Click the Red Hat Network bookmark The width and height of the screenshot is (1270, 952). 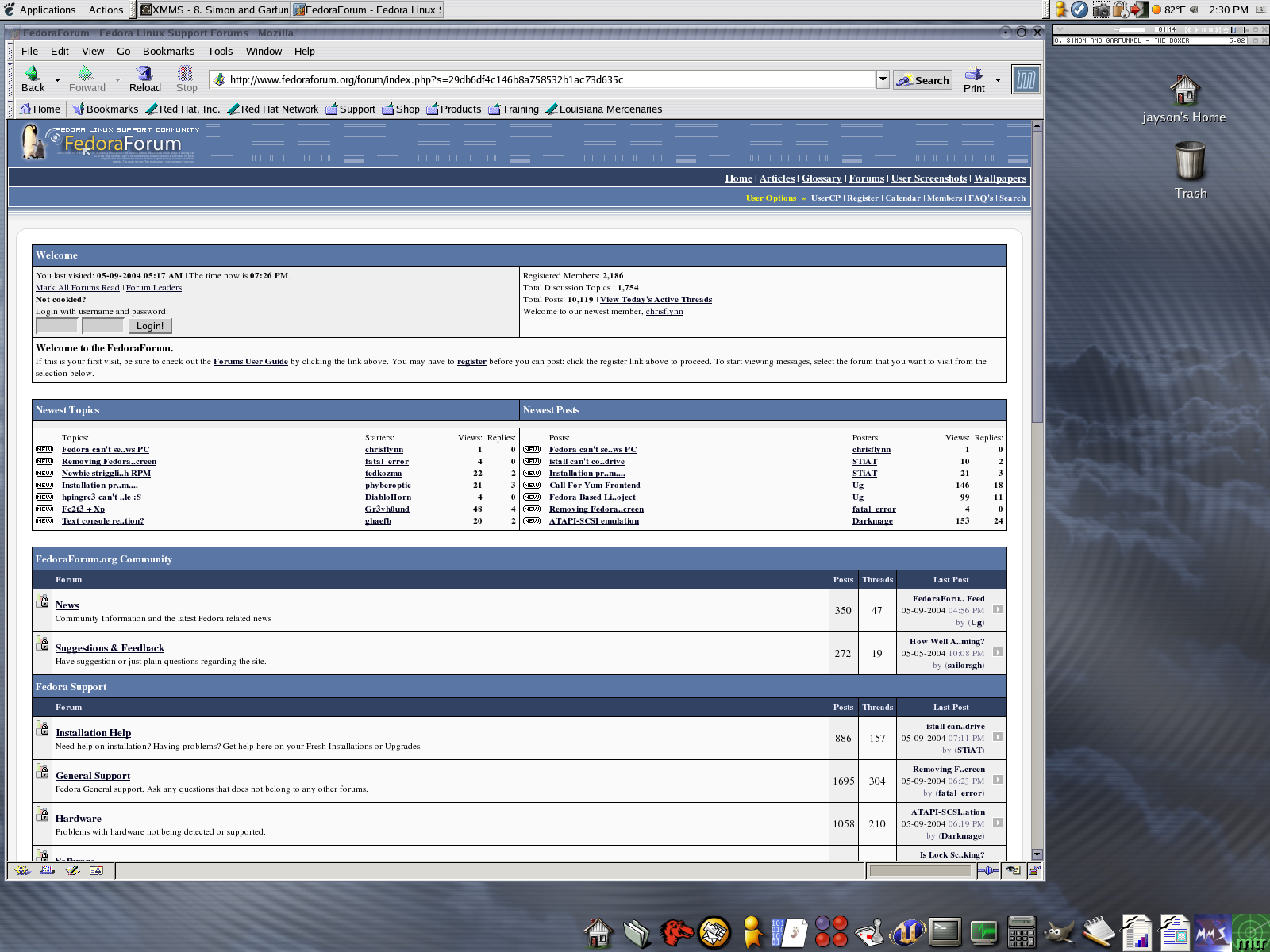pyautogui.click(x=272, y=109)
